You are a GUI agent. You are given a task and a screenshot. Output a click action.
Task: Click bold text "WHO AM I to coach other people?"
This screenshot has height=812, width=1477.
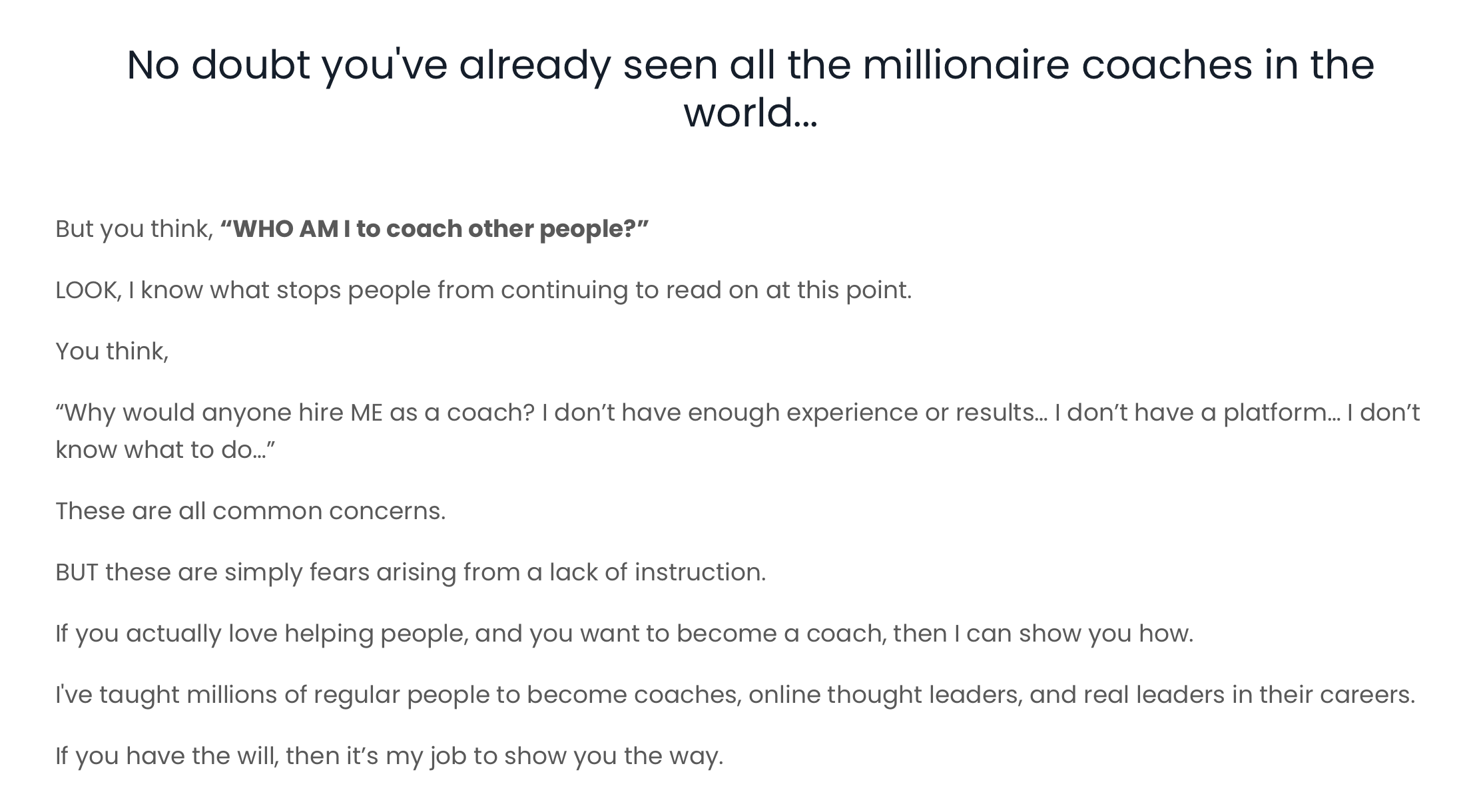pos(434,229)
